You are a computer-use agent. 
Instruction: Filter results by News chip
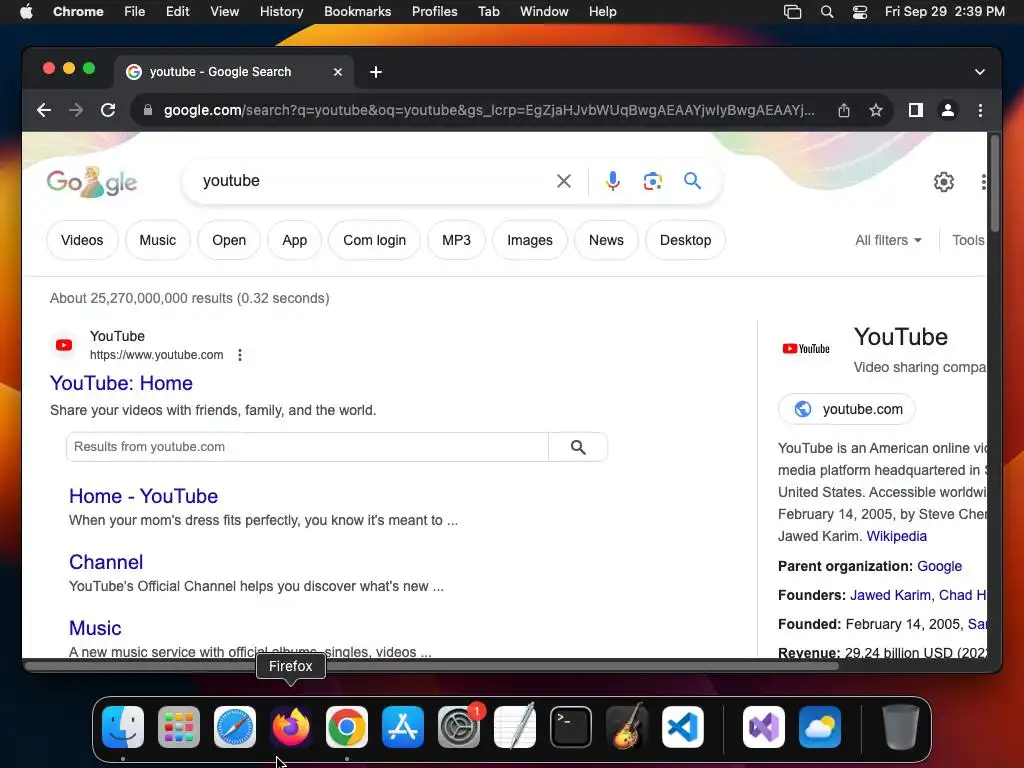tap(606, 240)
